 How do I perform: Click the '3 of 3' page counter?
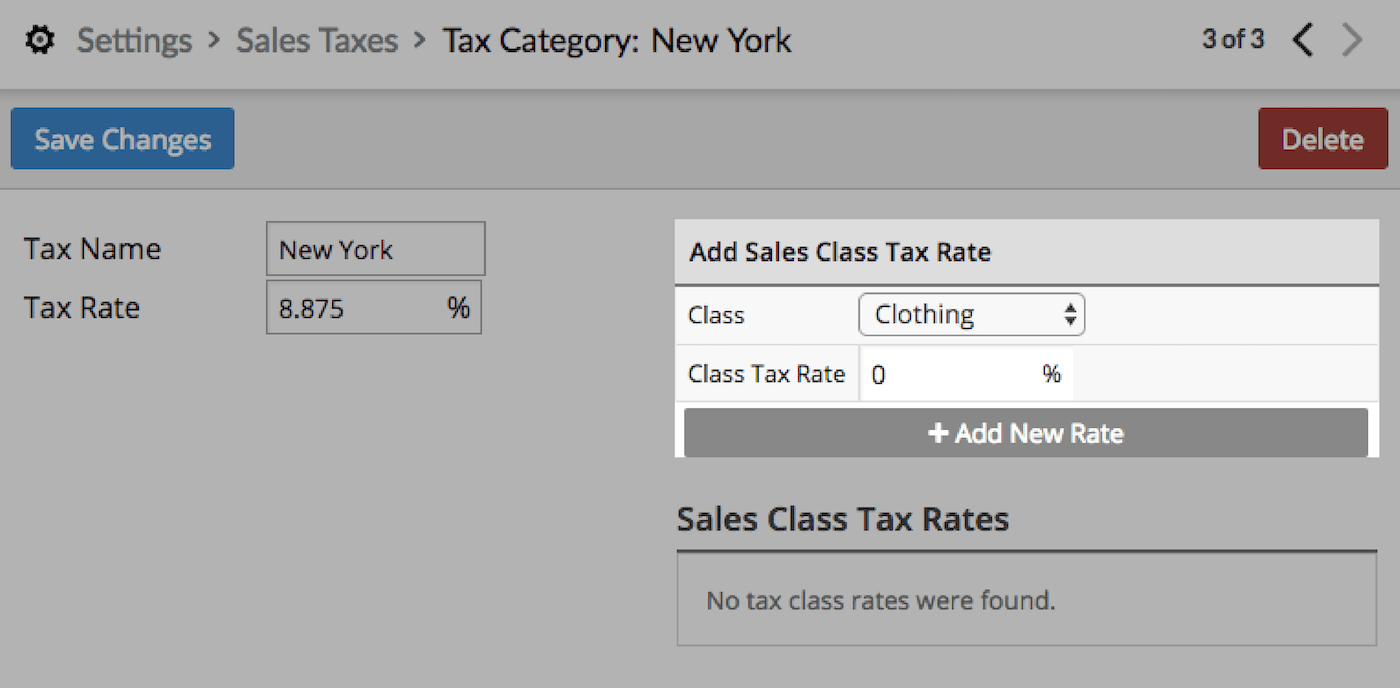[1233, 40]
